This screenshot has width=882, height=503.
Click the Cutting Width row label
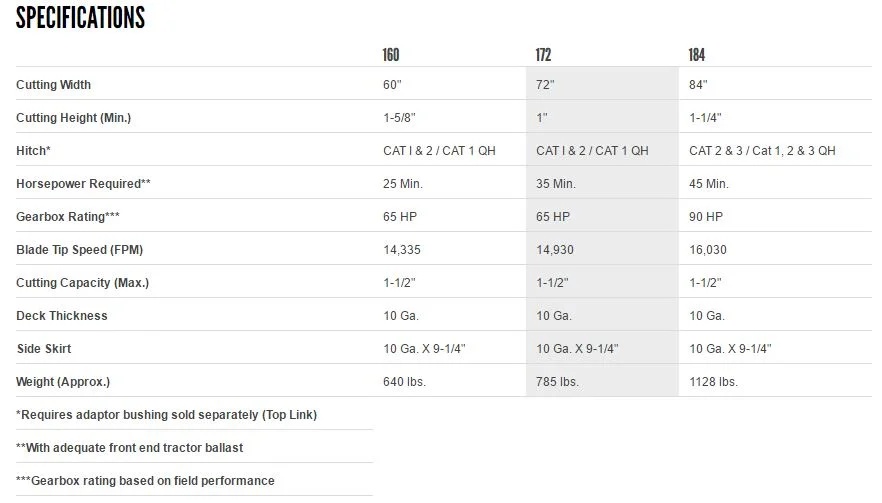click(x=53, y=85)
